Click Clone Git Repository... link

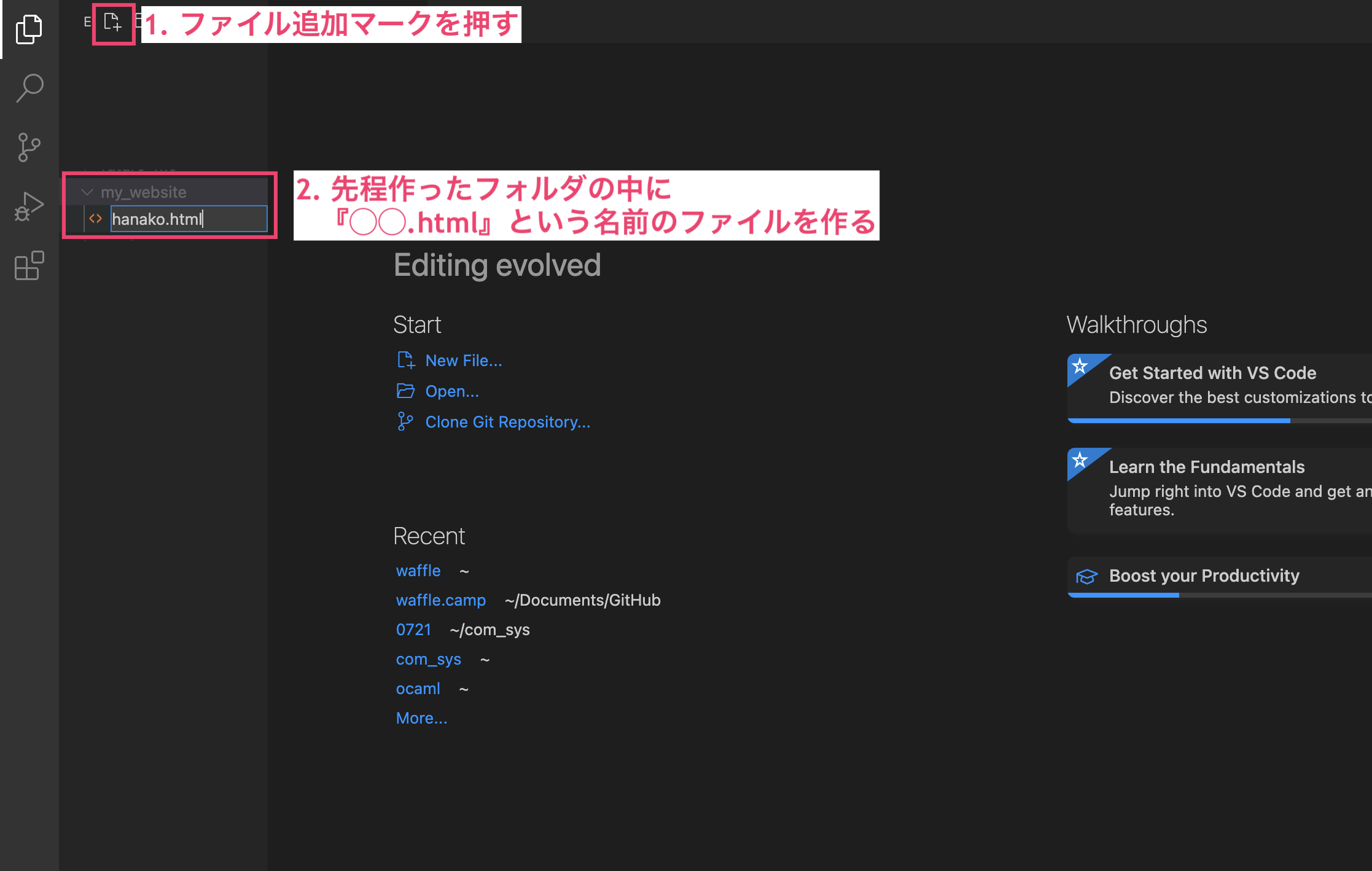pos(507,422)
